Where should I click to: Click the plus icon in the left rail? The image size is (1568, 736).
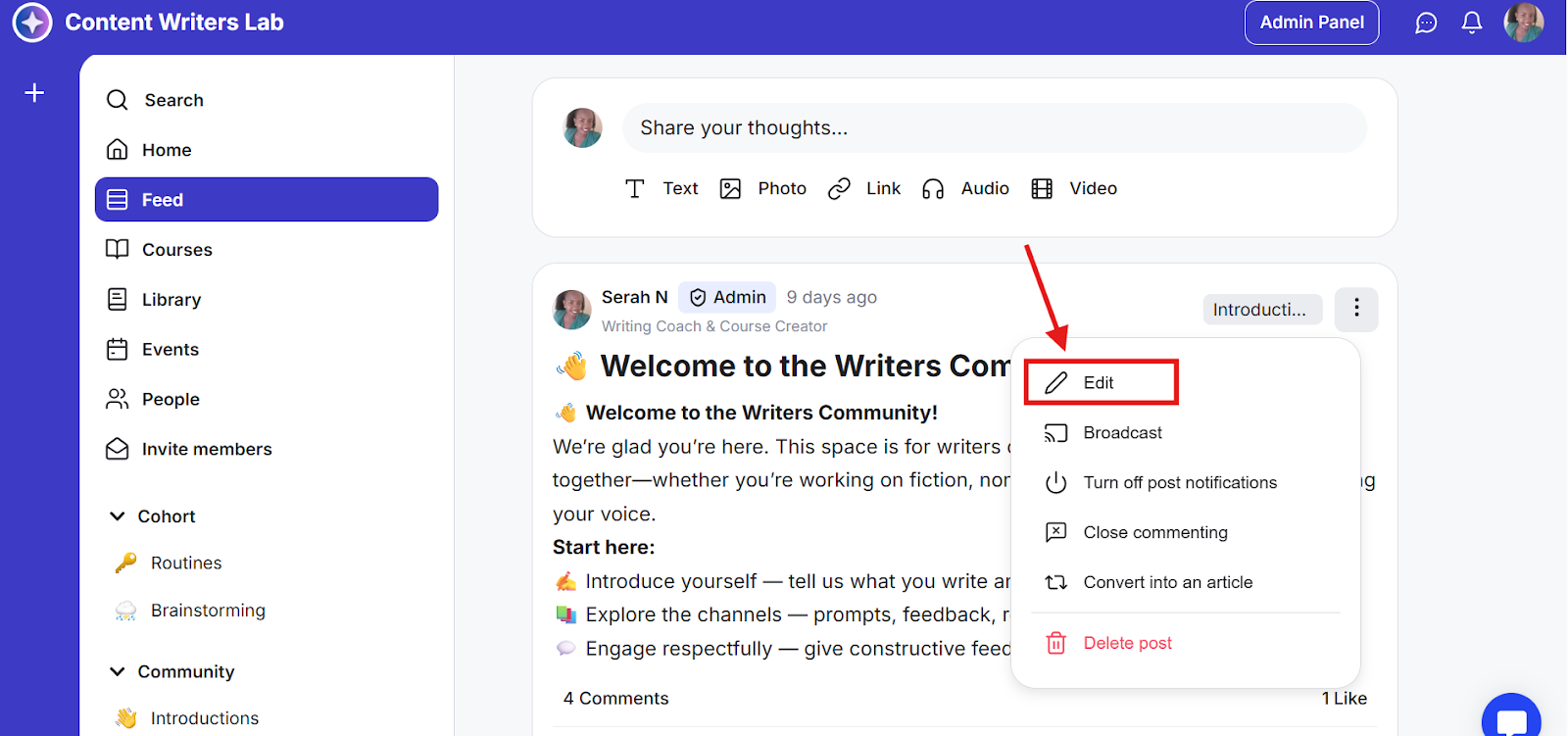(34, 92)
